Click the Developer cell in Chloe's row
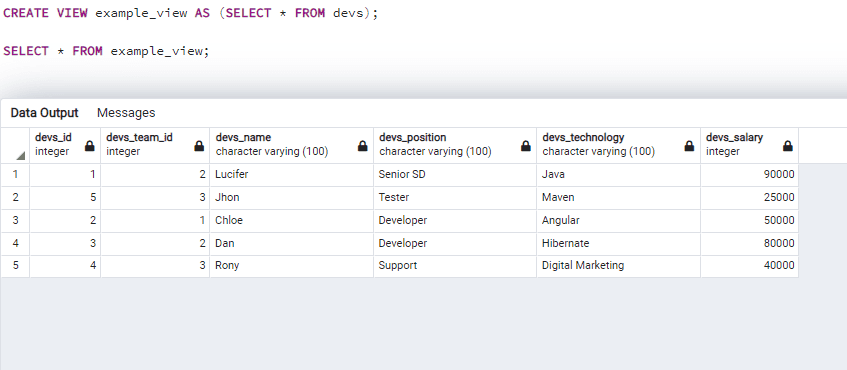847x370 pixels. tap(455, 220)
